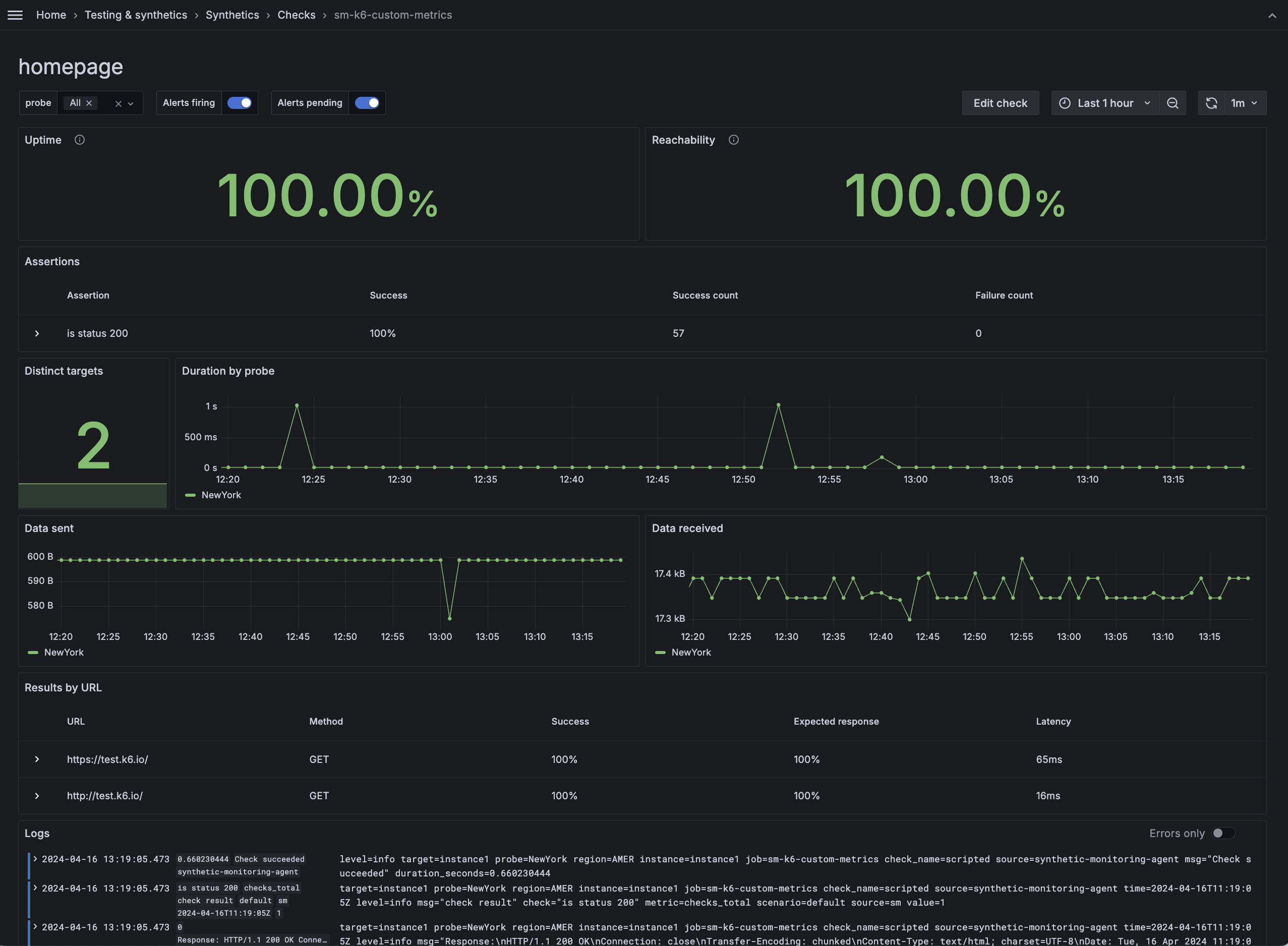Screen dimensions: 1288x946
Task: Remove the All probe filter via its X
Action: click(x=89, y=102)
